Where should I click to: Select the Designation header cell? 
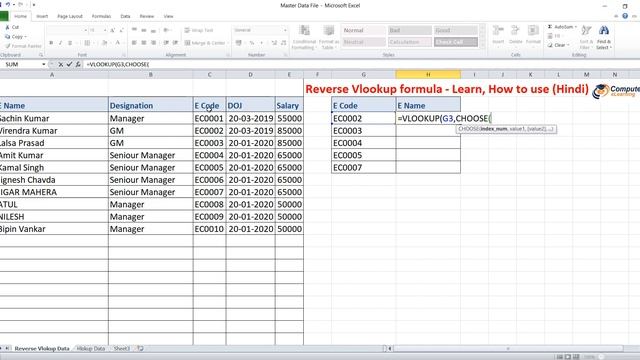151,105
